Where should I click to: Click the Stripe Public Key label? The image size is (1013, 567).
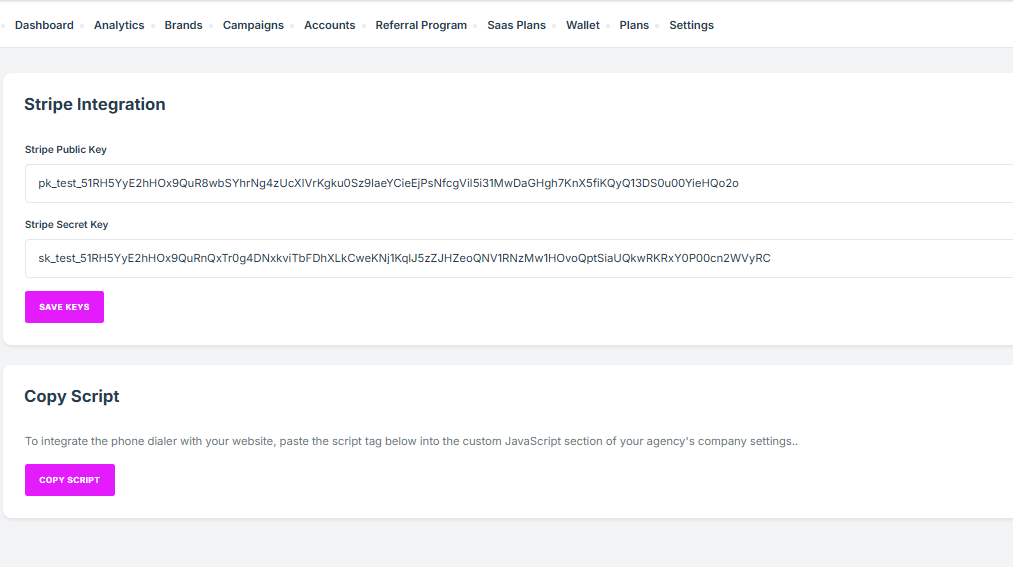66,150
